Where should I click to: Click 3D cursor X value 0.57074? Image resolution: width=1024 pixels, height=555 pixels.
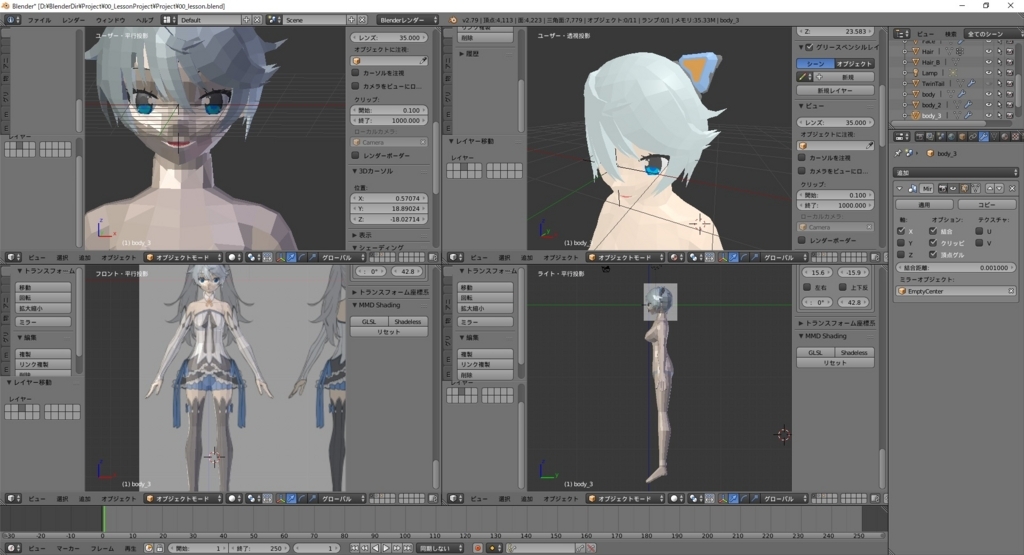389,198
